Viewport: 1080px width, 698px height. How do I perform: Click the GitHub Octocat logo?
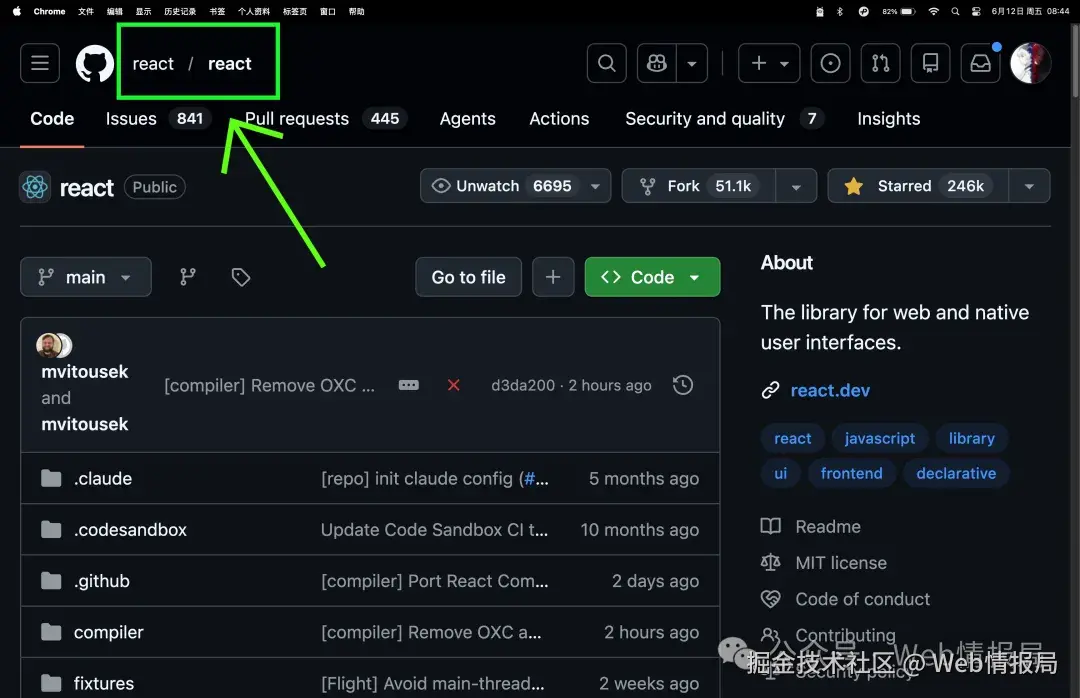[x=94, y=63]
